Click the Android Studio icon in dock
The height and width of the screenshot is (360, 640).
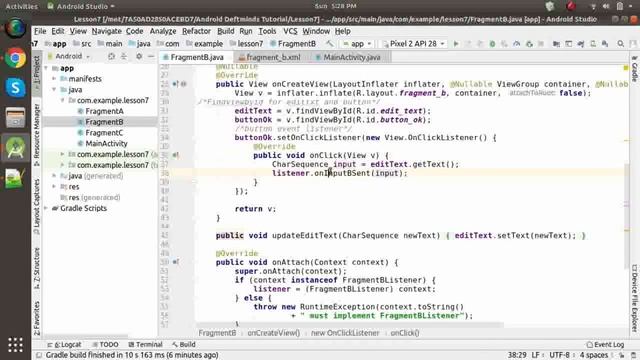pyautogui.click(x=16, y=148)
